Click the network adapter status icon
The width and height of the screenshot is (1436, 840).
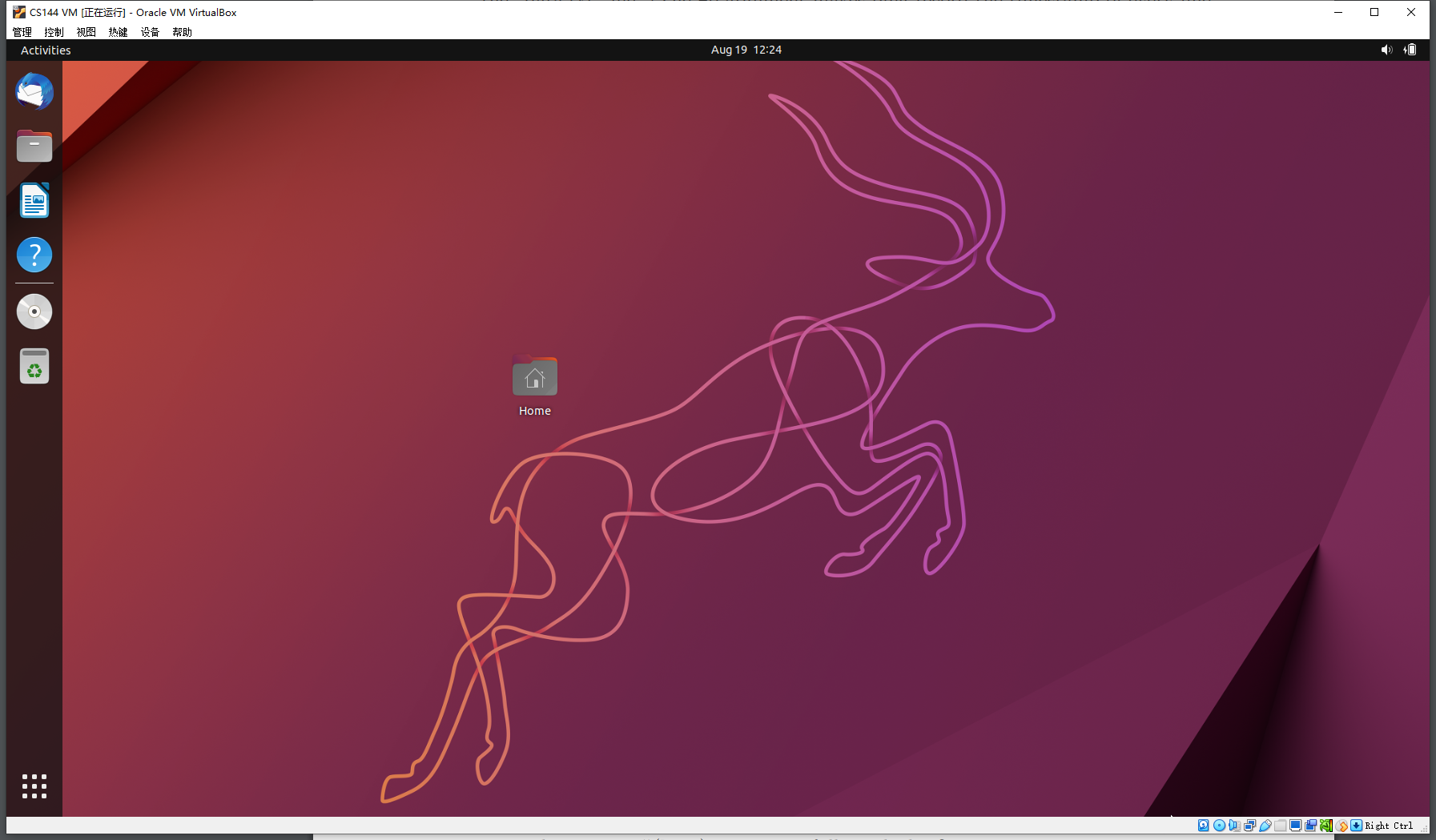[x=1249, y=826]
